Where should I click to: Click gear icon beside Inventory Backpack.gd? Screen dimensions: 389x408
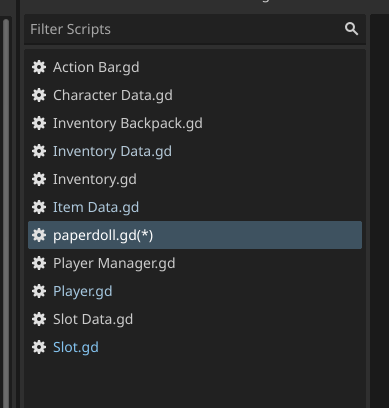[x=39, y=123]
